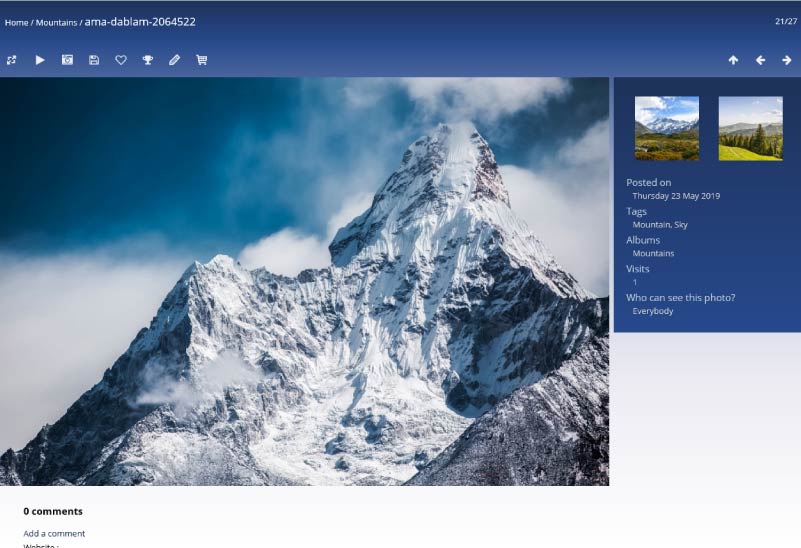The image size is (801, 548).
Task: Select the Sky tag
Action: [x=681, y=225]
